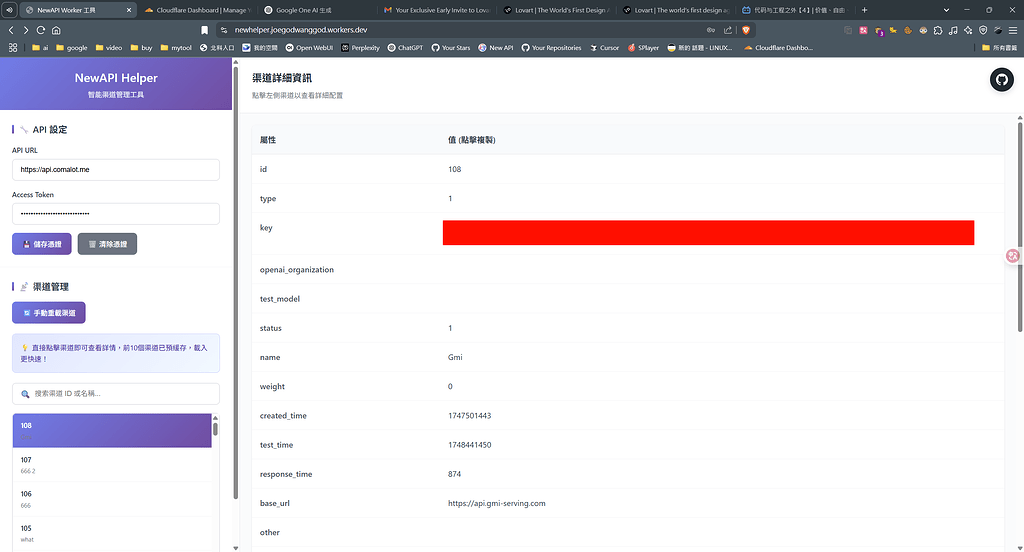Focus the channel search box
The width and height of the screenshot is (1024, 552).
pos(116,393)
